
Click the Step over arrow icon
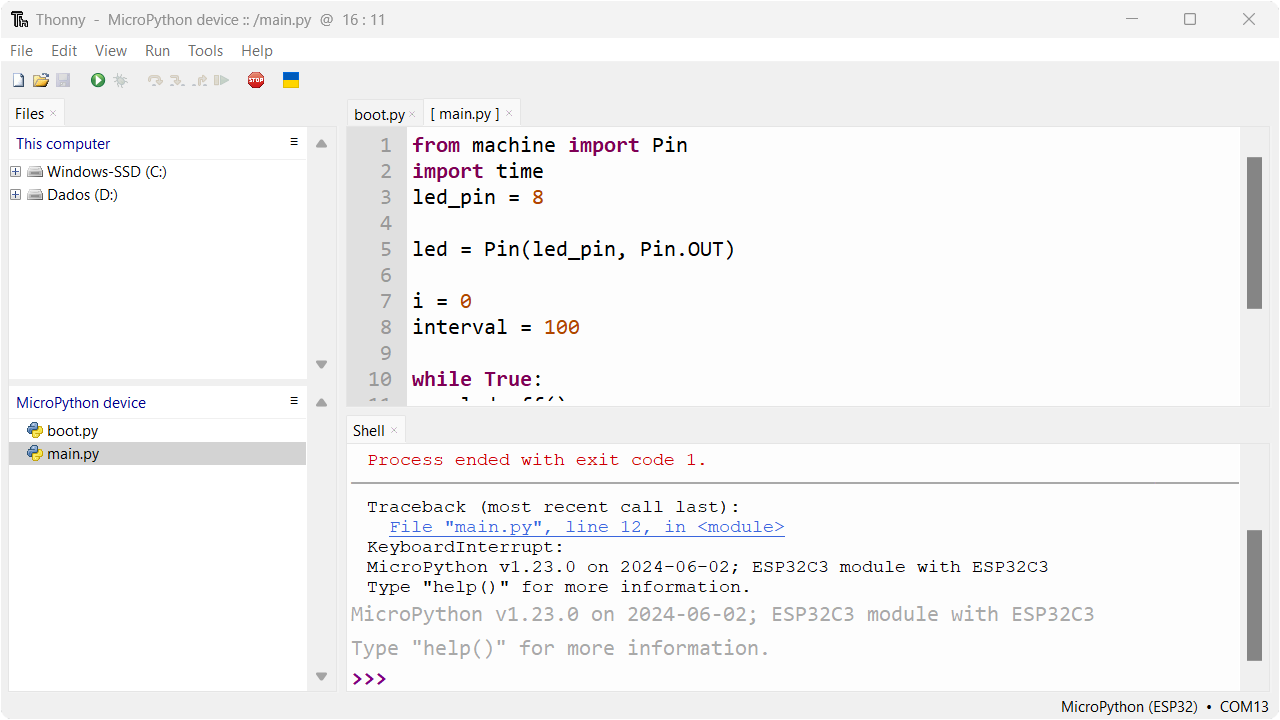point(155,80)
